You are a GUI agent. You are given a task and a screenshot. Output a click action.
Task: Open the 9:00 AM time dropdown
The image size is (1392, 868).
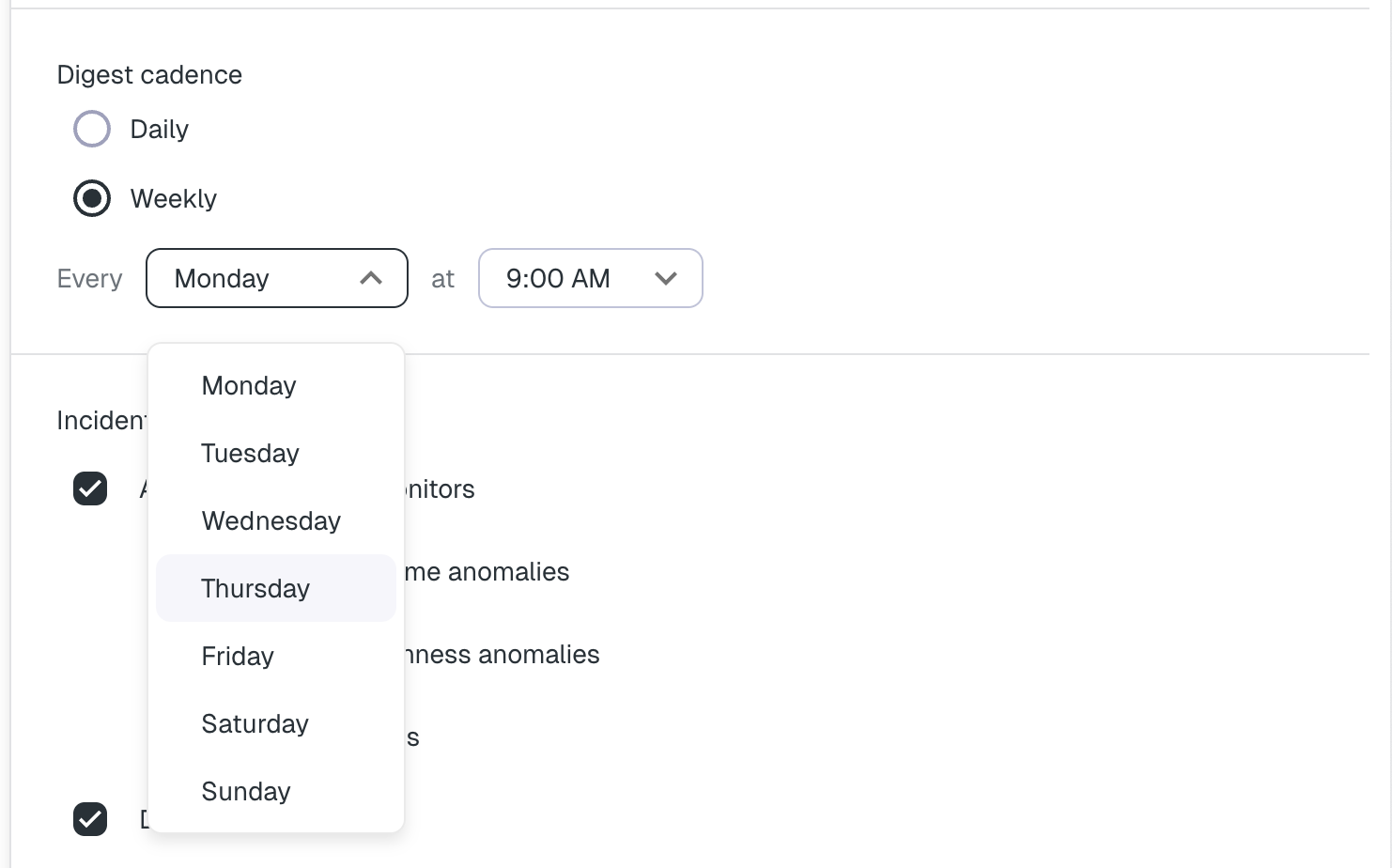point(590,278)
